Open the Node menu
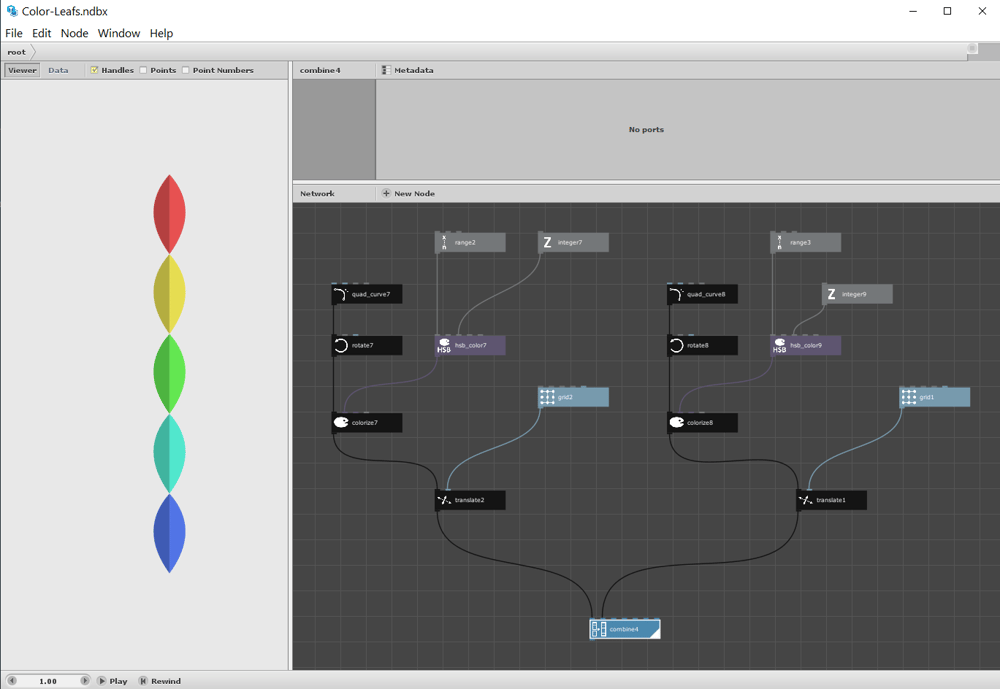Image resolution: width=1000 pixels, height=689 pixels. point(75,33)
